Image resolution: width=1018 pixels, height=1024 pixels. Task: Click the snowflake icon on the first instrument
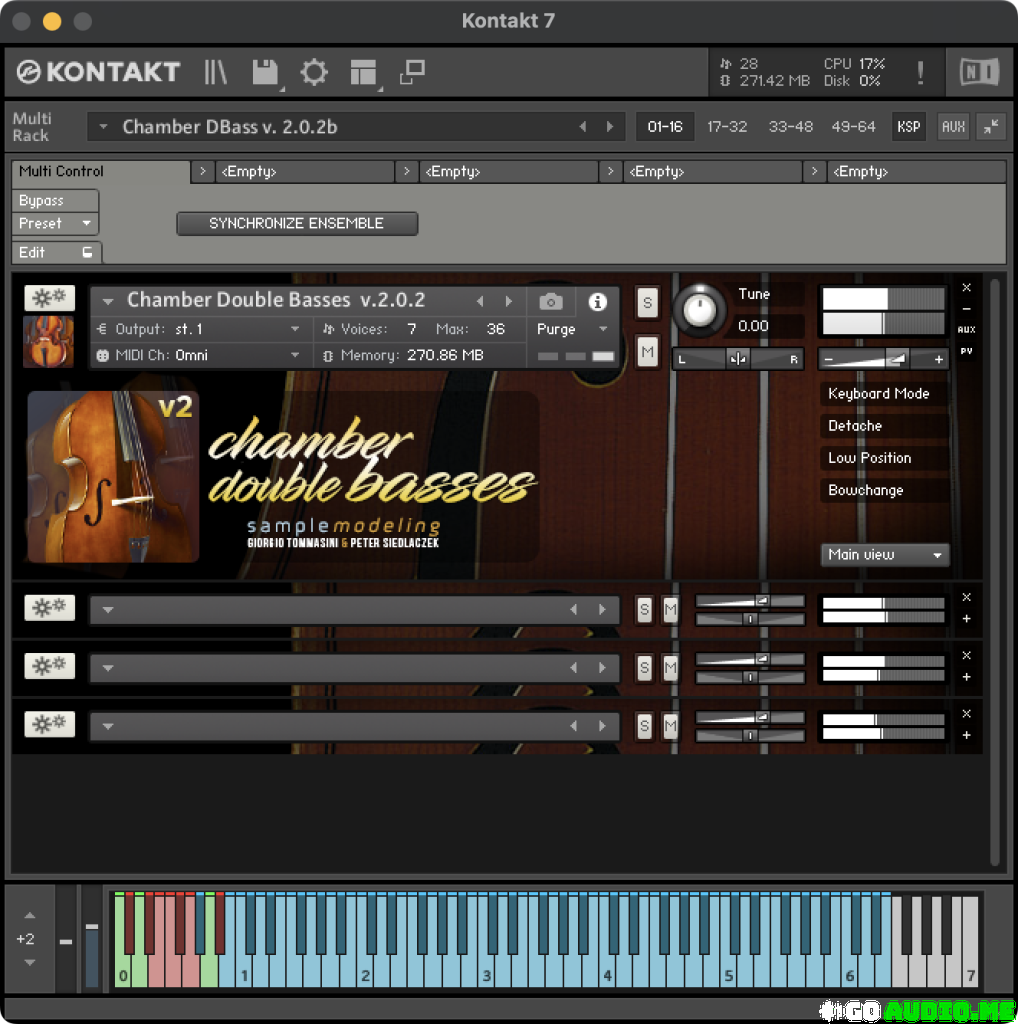49,297
